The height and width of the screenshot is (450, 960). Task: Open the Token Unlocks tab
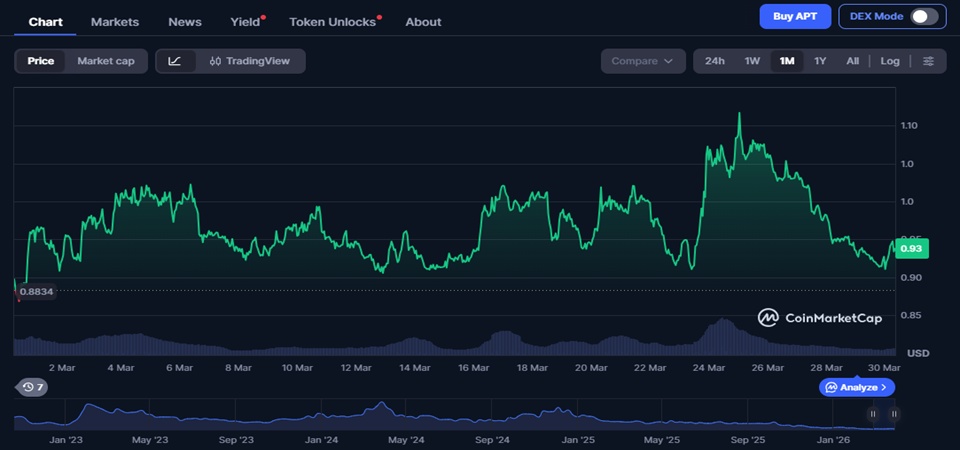click(x=332, y=22)
